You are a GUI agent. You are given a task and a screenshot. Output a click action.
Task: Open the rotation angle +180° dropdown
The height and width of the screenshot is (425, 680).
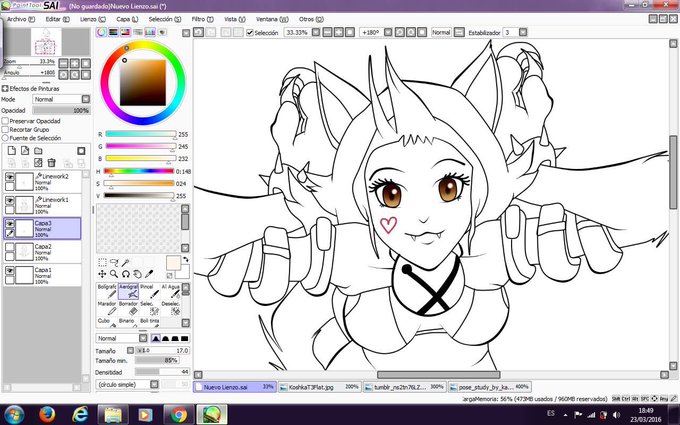pyautogui.click(x=388, y=32)
